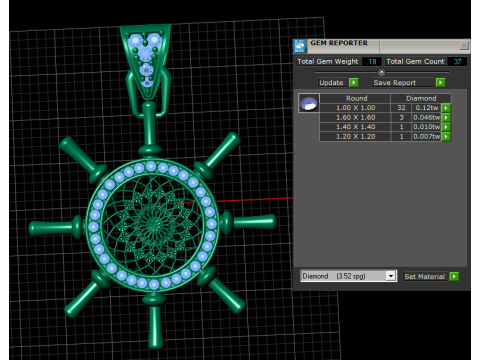Screen dimensions: 480x360
Task: Click the Update green arrow button
Action: (x=354, y=82)
